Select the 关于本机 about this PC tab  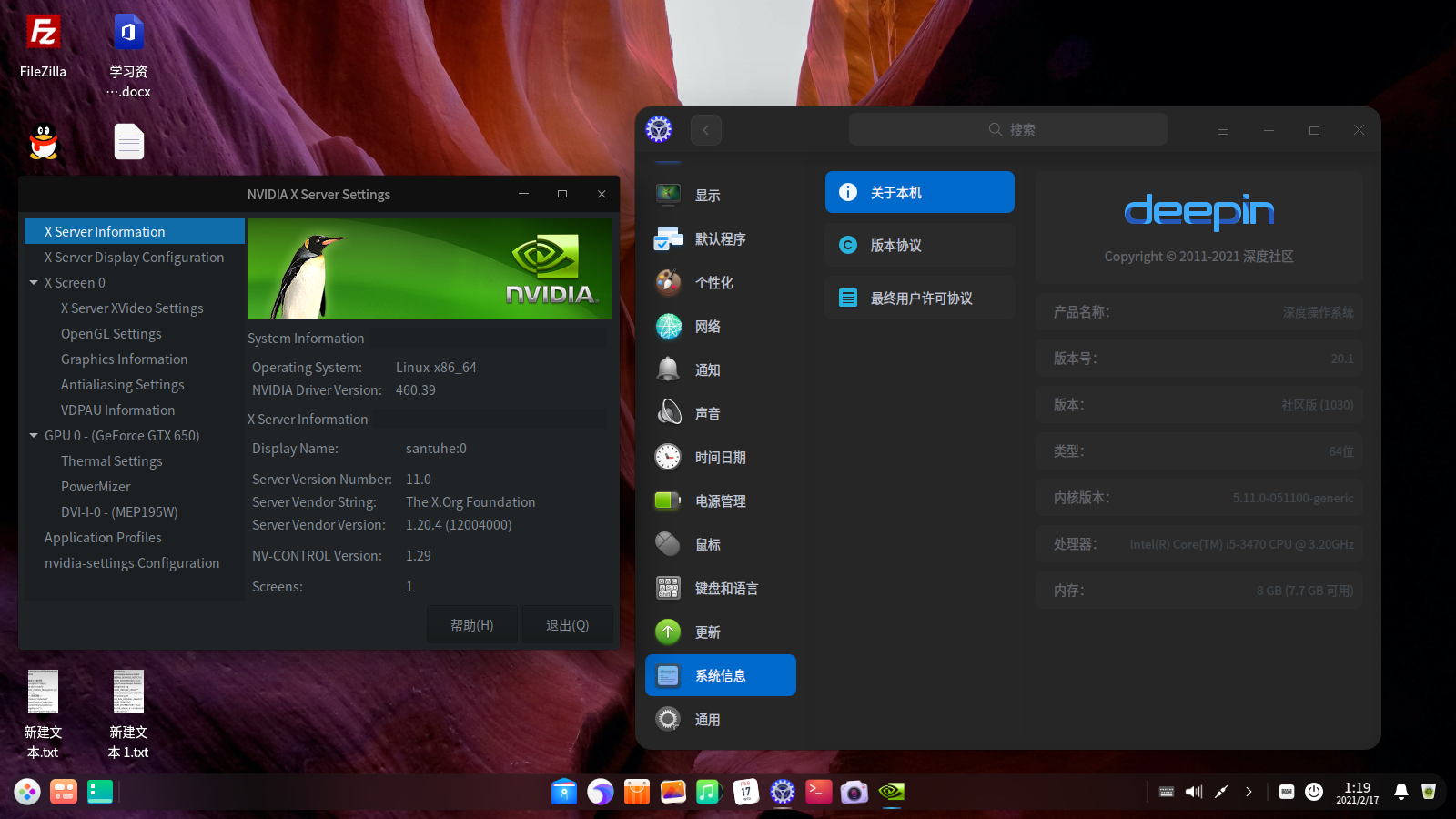click(x=920, y=192)
